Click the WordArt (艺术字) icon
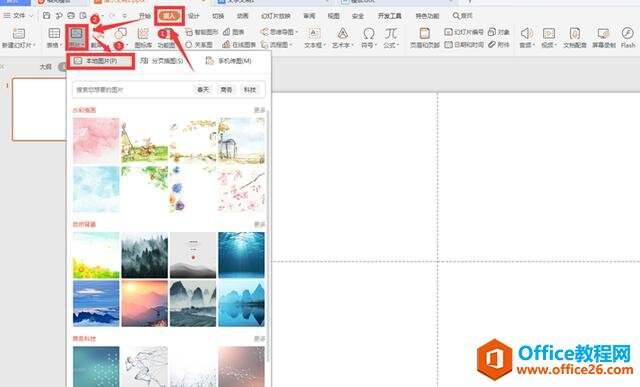 [x=342, y=33]
